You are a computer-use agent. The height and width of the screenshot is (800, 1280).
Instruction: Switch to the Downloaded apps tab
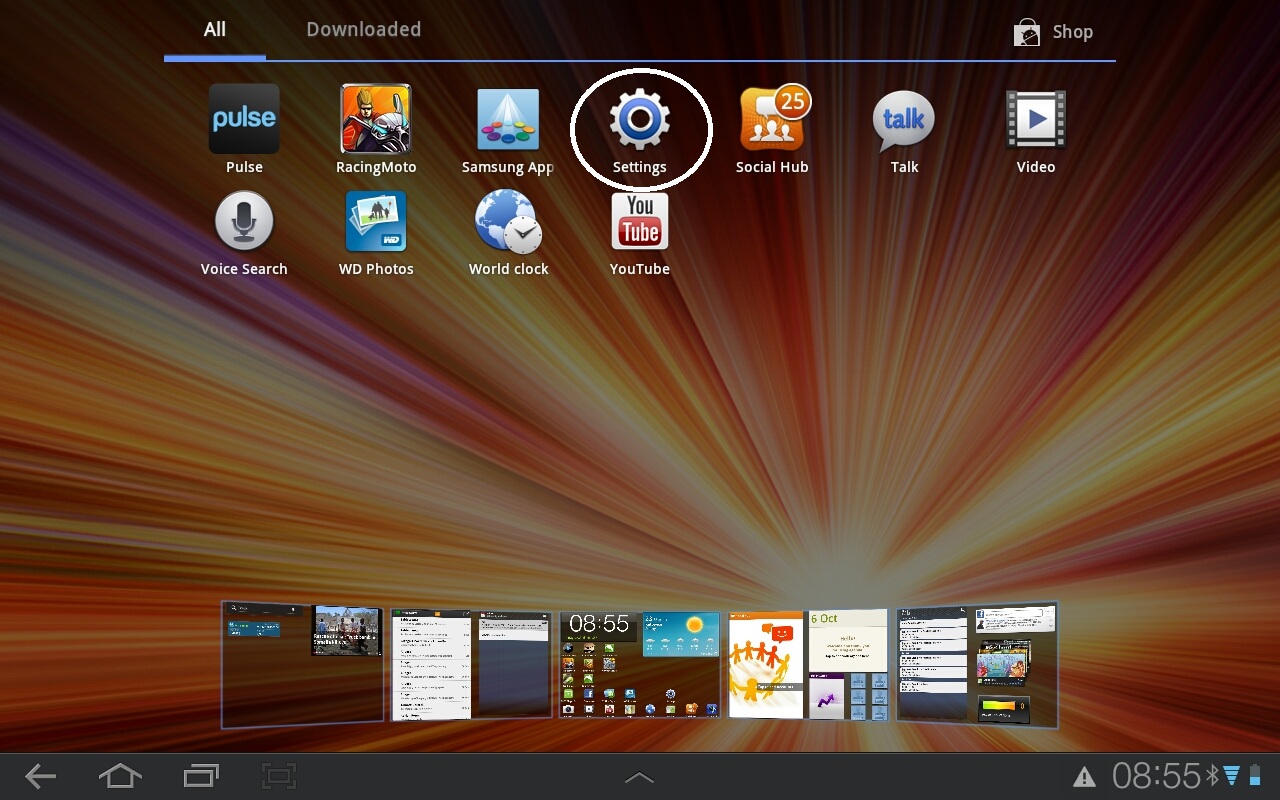(x=364, y=30)
